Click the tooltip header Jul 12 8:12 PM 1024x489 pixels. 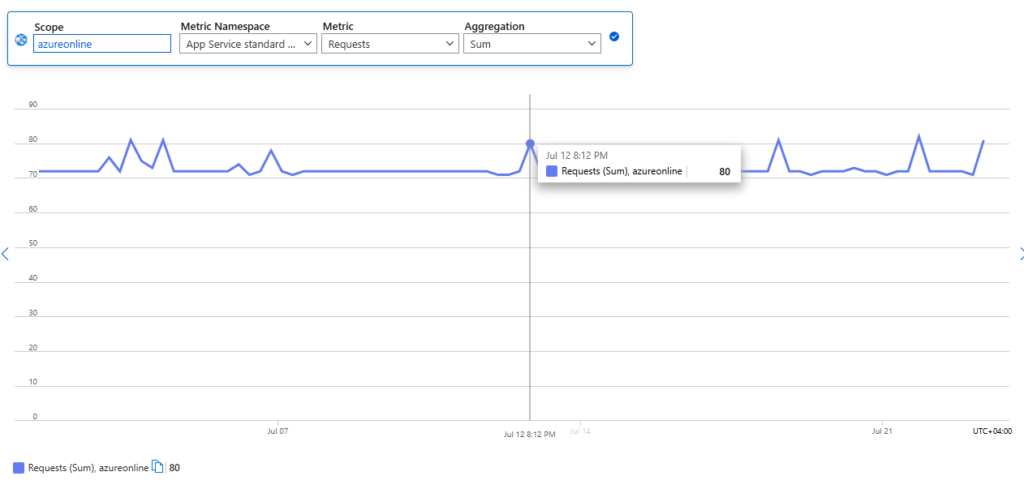(575, 156)
